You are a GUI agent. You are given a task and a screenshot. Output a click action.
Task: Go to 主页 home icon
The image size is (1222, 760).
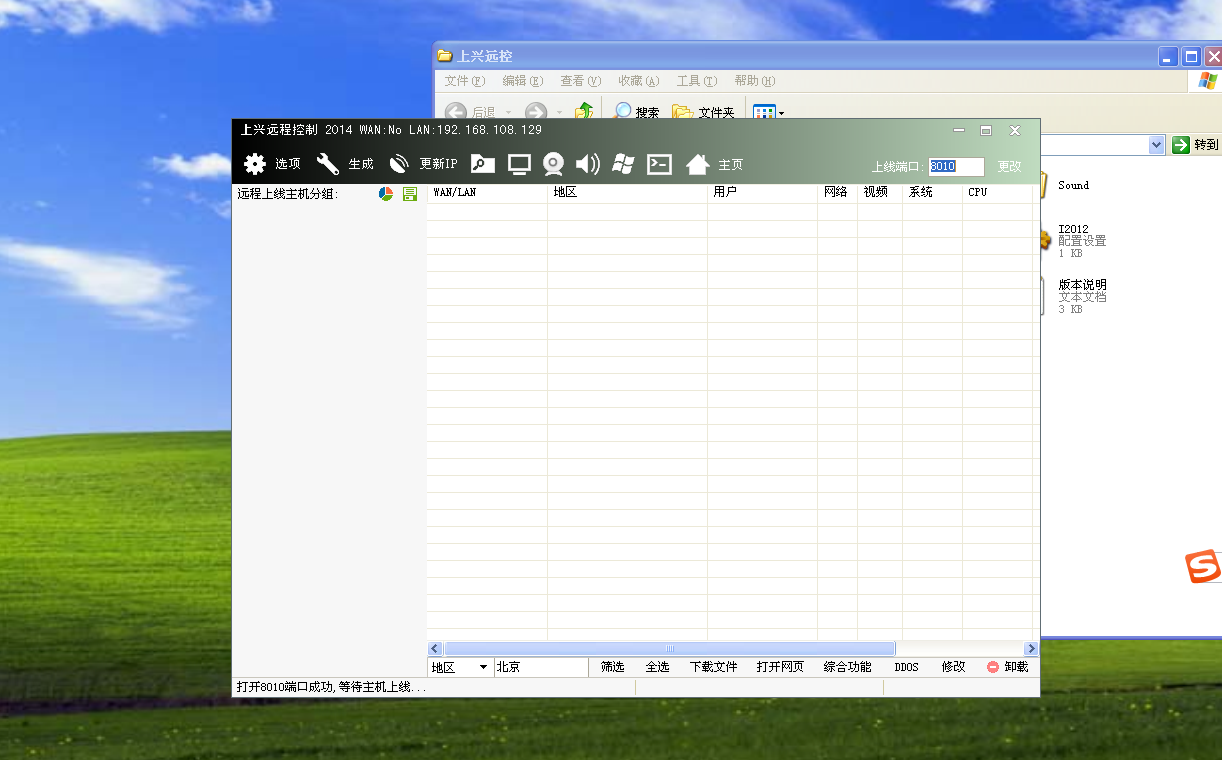click(x=698, y=164)
